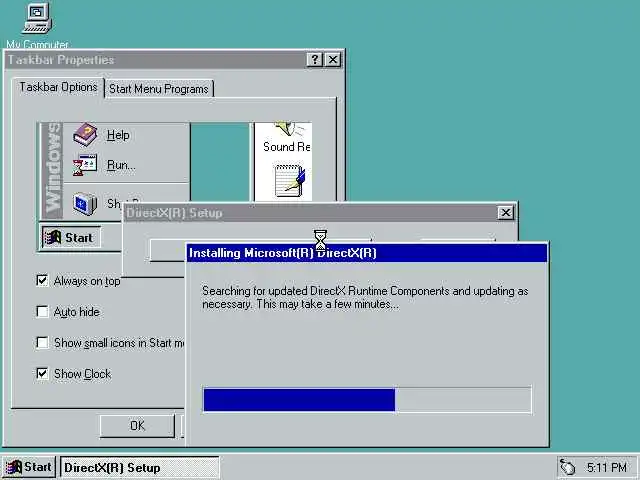Click the Help book icon in preview

pyautogui.click(x=85, y=135)
